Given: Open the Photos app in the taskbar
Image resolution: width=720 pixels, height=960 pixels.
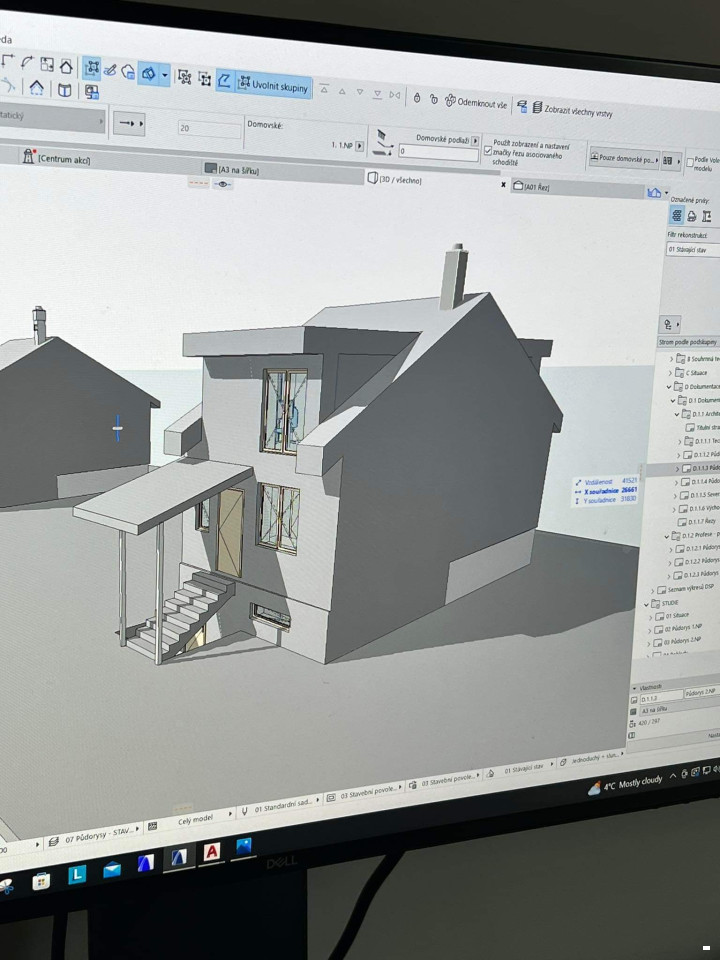Looking at the screenshot, I should 244,846.
